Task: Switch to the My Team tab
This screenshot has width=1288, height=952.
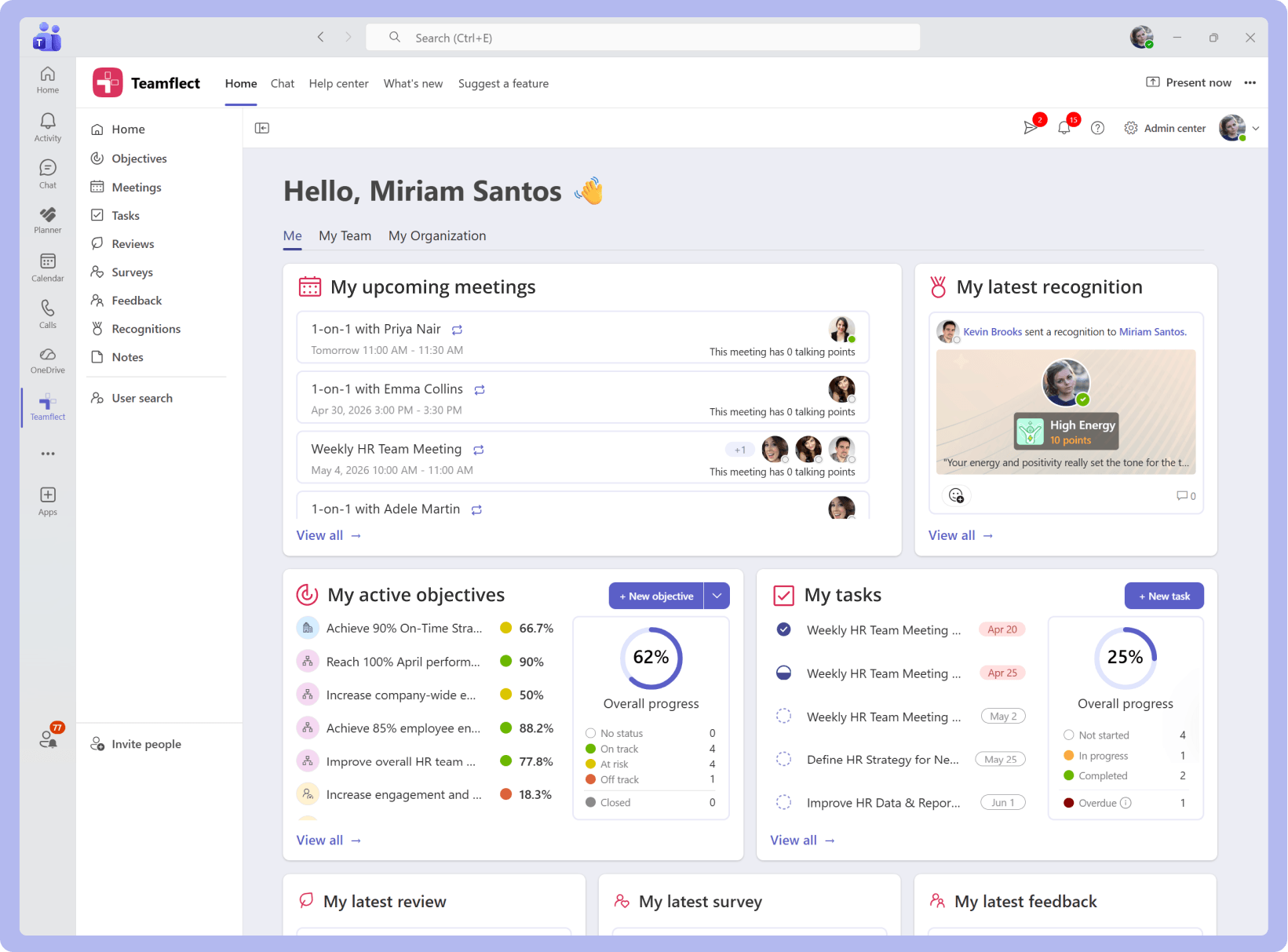Action: (345, 235)
